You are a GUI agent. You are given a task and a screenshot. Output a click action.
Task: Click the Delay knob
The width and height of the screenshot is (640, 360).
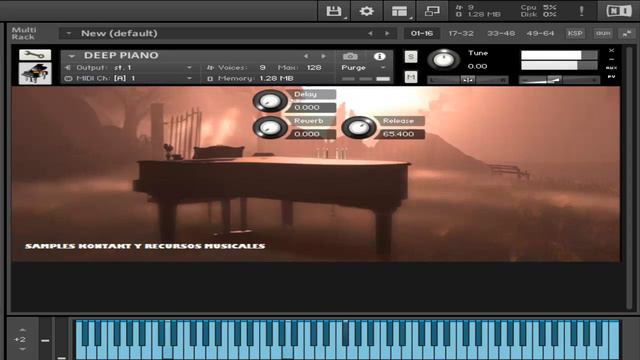tap(270, 100)
